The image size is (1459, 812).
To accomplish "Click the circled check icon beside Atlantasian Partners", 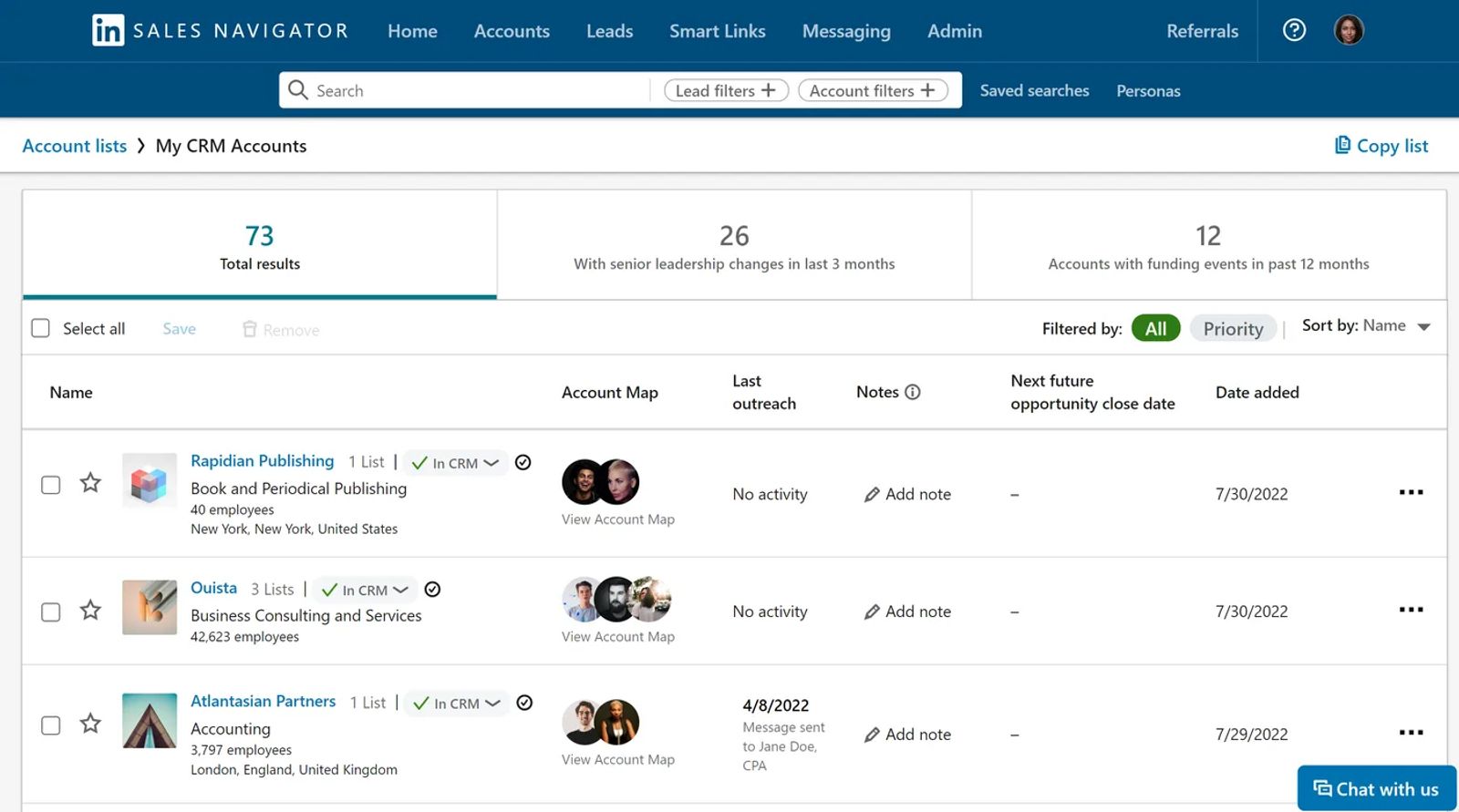I will [524, 703].
